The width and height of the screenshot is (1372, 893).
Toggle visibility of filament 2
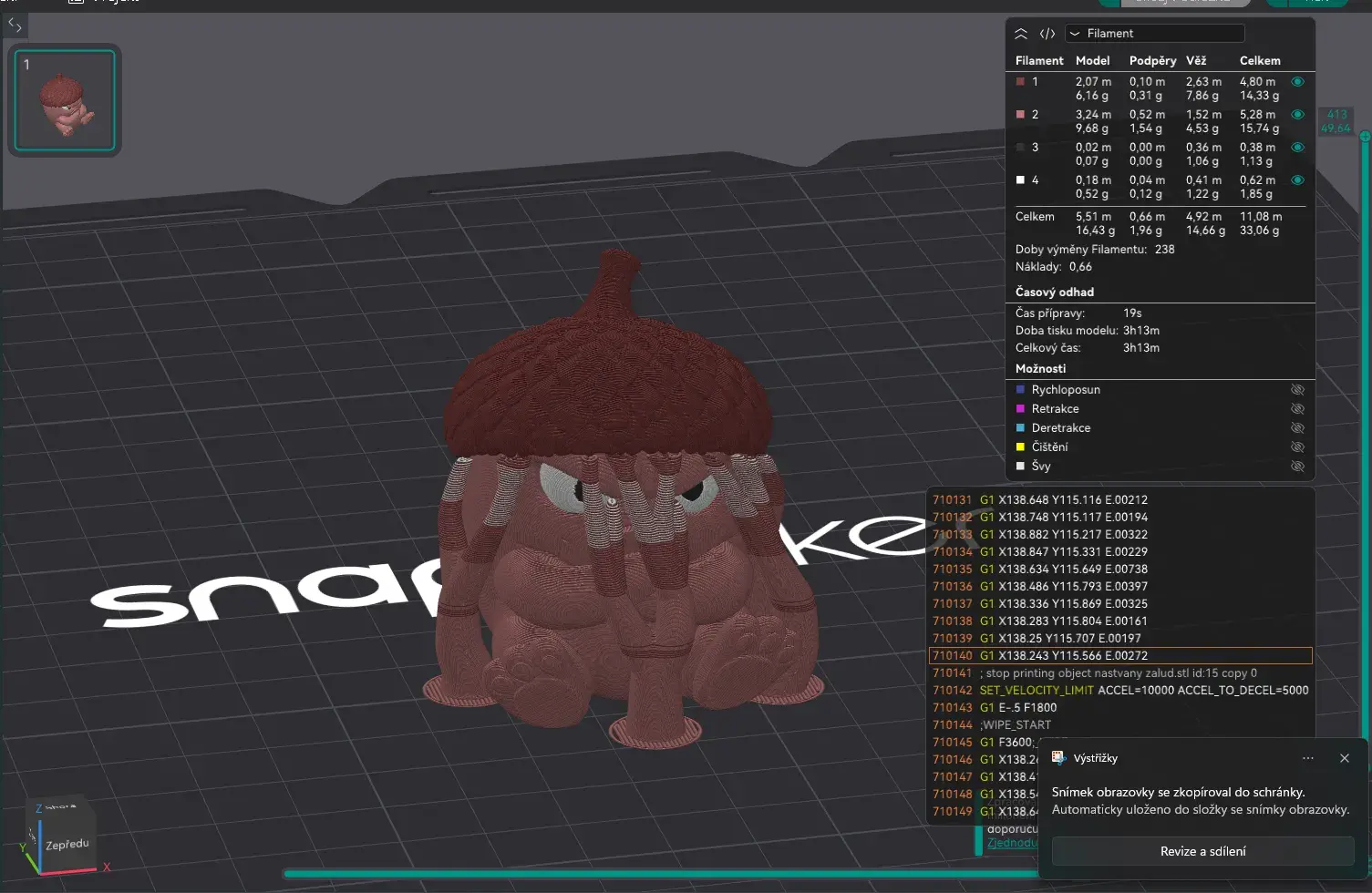1297,115
